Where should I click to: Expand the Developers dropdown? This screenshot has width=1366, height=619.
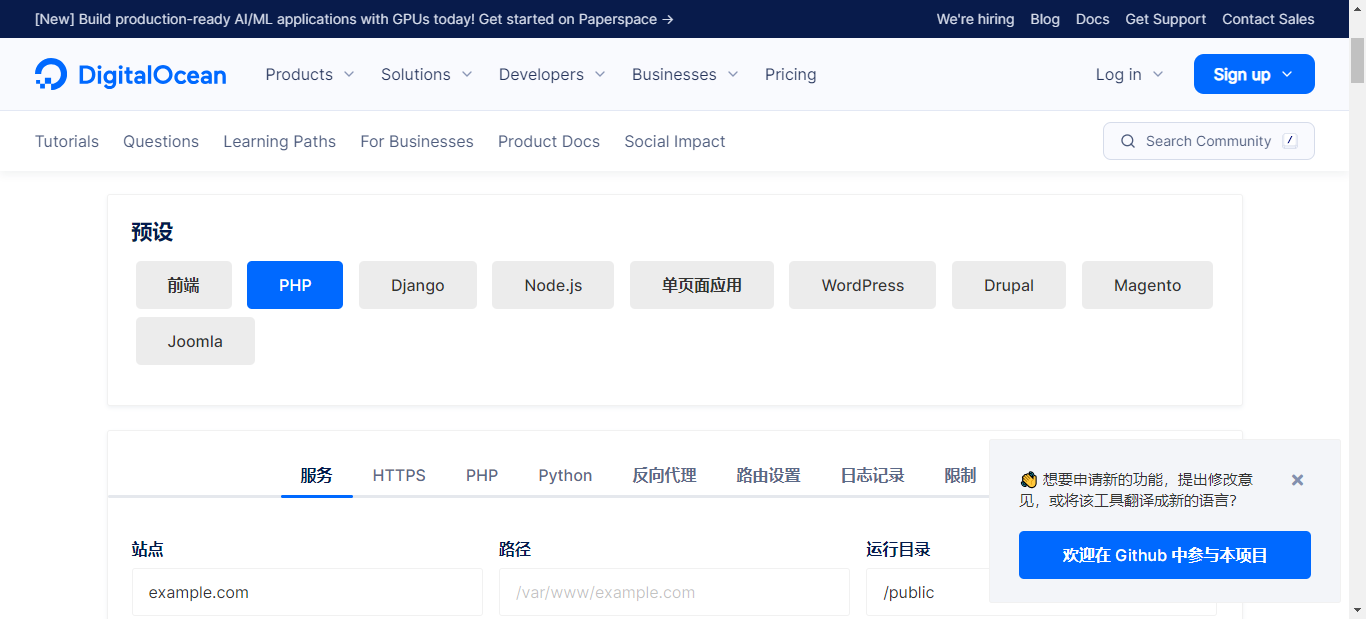[x=553, y=74]
